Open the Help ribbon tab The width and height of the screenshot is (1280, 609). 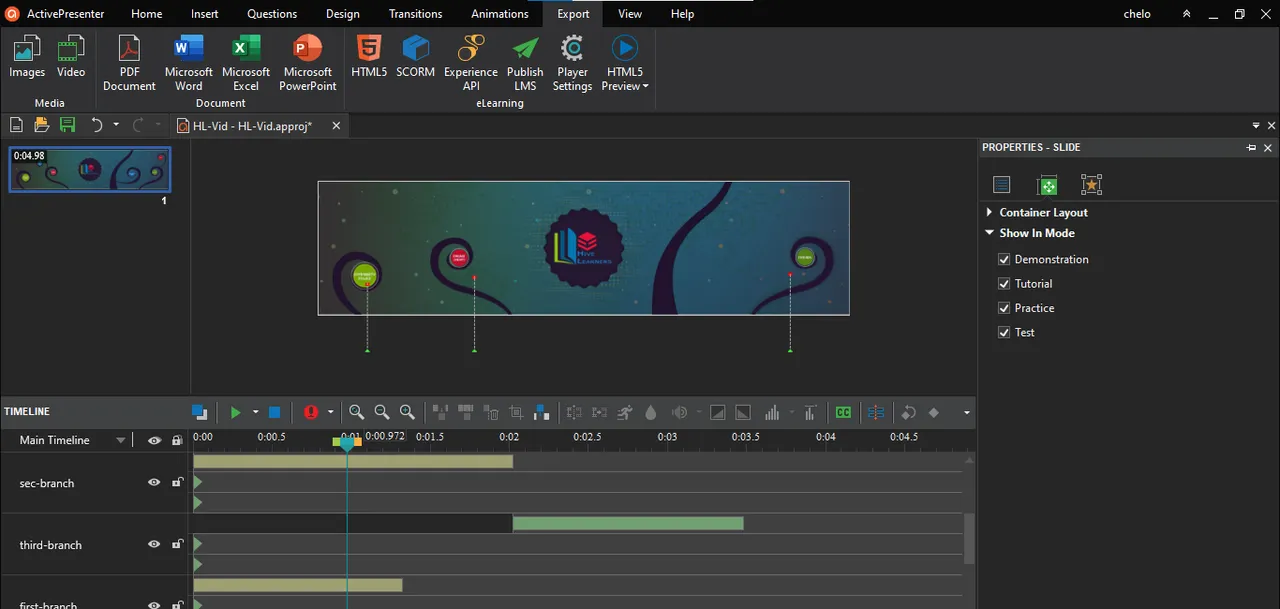coord(682,14)
